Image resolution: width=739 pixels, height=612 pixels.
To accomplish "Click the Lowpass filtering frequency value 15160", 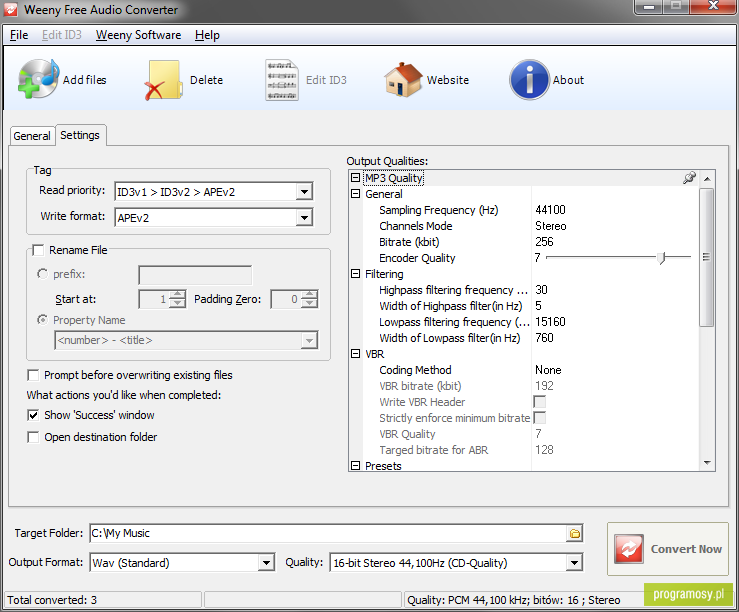I will point(550,322).
